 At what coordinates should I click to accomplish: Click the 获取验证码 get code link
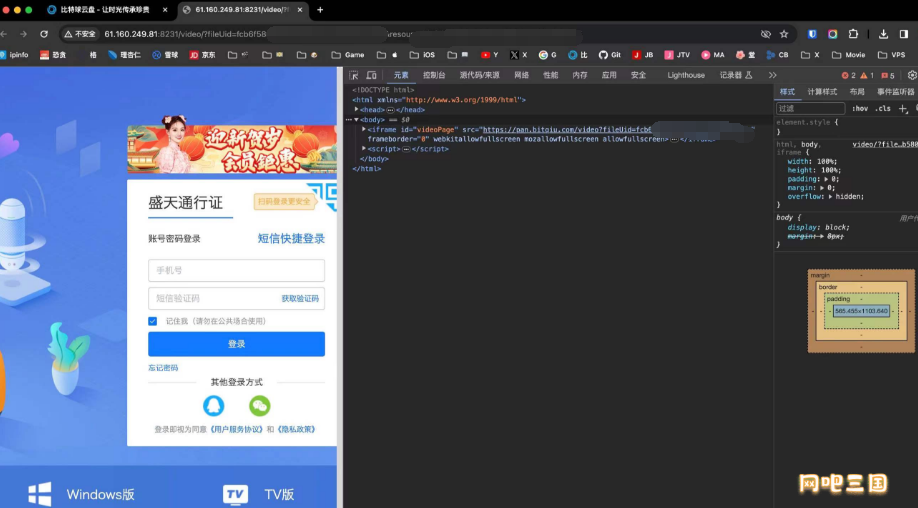pyautogui.click(x=300, y=298)
